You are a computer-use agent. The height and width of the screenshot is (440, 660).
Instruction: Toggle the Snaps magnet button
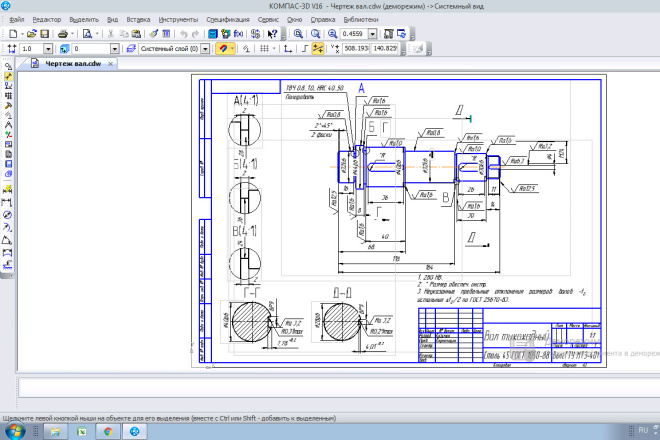click(x=223, y=49)
